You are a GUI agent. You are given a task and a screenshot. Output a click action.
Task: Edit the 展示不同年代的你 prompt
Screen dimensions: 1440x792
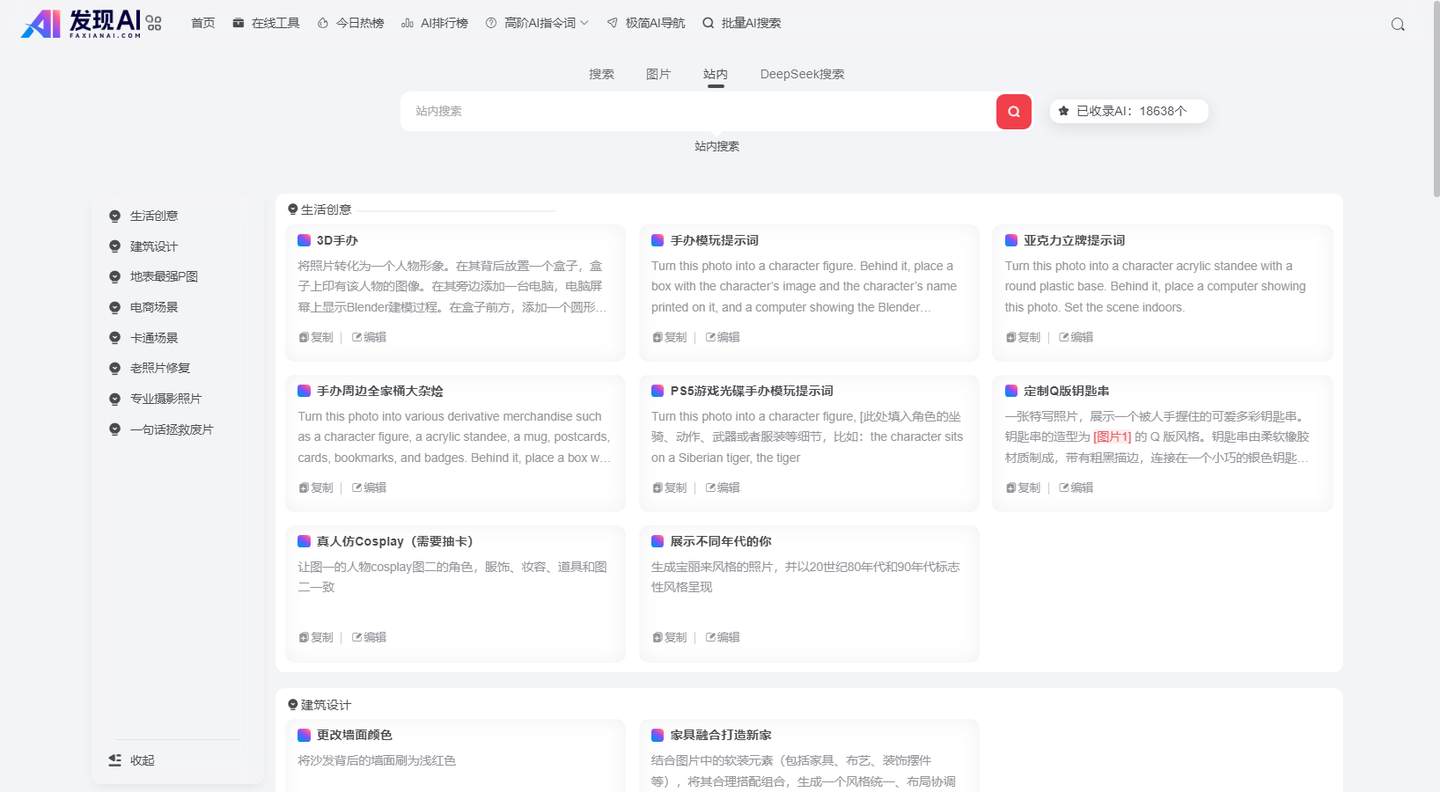tap(723, 637)
